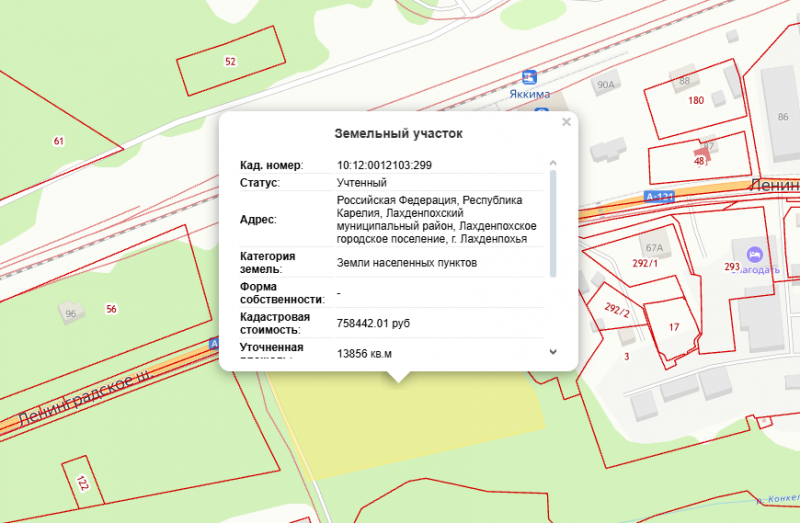Screen dimensions: 800x523
Task: Click the Форма собственности label
Action: [282, 293]
